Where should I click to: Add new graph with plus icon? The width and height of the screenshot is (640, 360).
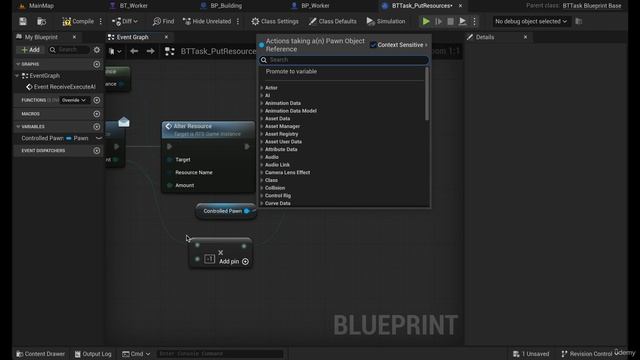(x=97, y=64)
